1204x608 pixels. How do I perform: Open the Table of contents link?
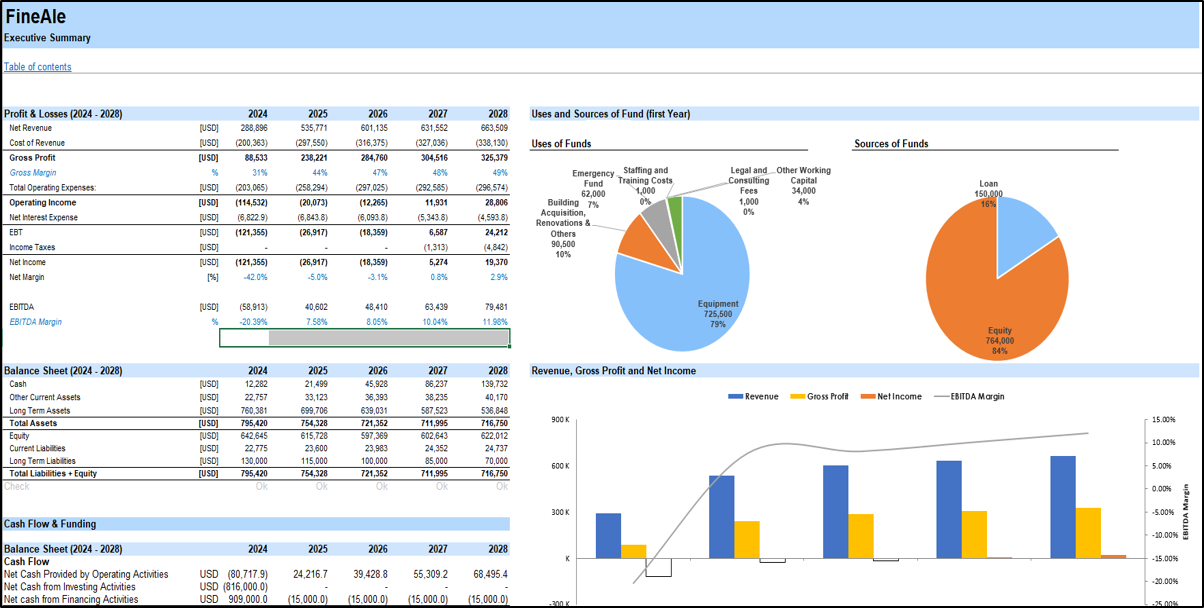tap(38, 67)
